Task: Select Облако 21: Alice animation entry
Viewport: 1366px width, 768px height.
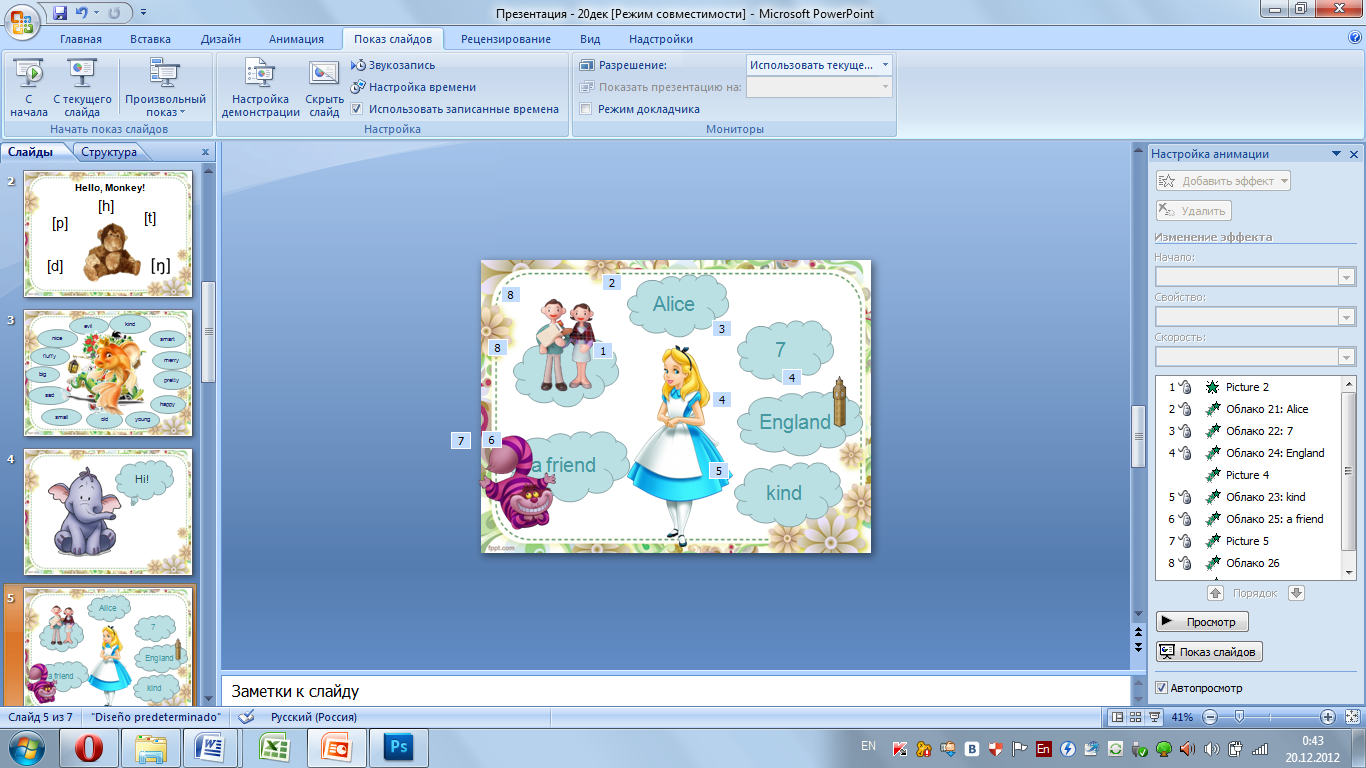Action: tap(1248, 409)
